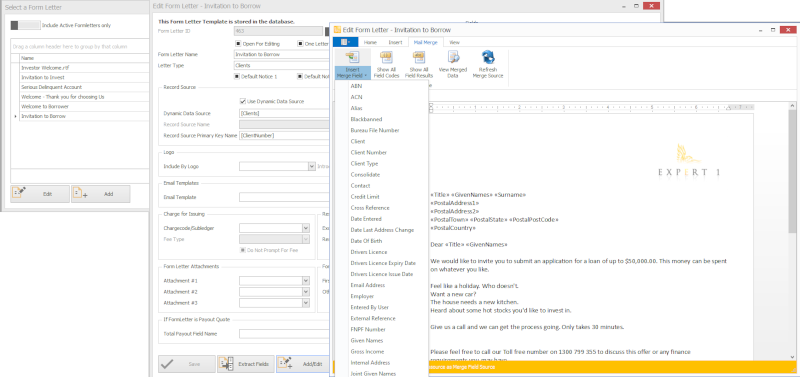800x377 pixels.
Task: Toggle Do Not Prompt For Fee checkbox
Action: 243,250
